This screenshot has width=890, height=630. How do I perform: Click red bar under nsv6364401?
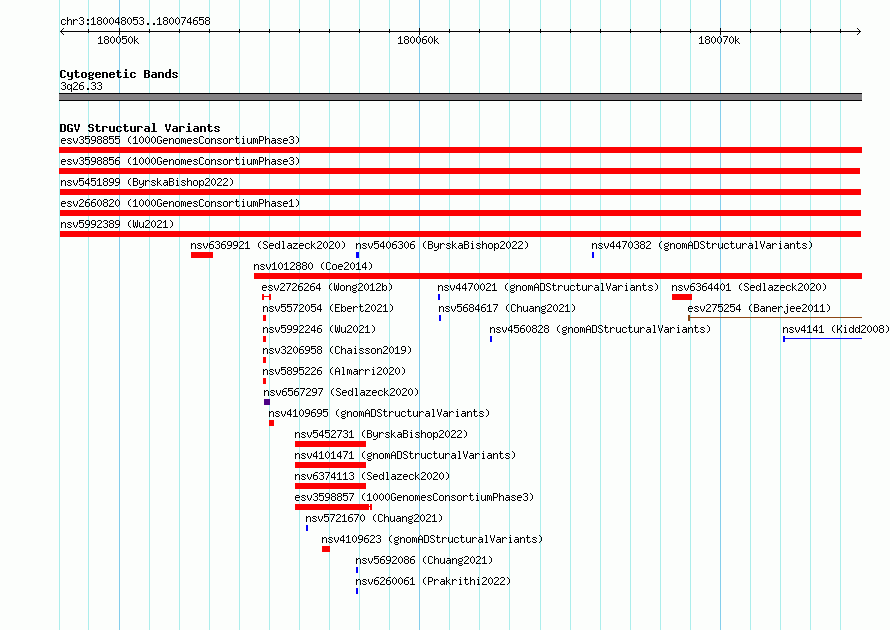coord(682,297)
